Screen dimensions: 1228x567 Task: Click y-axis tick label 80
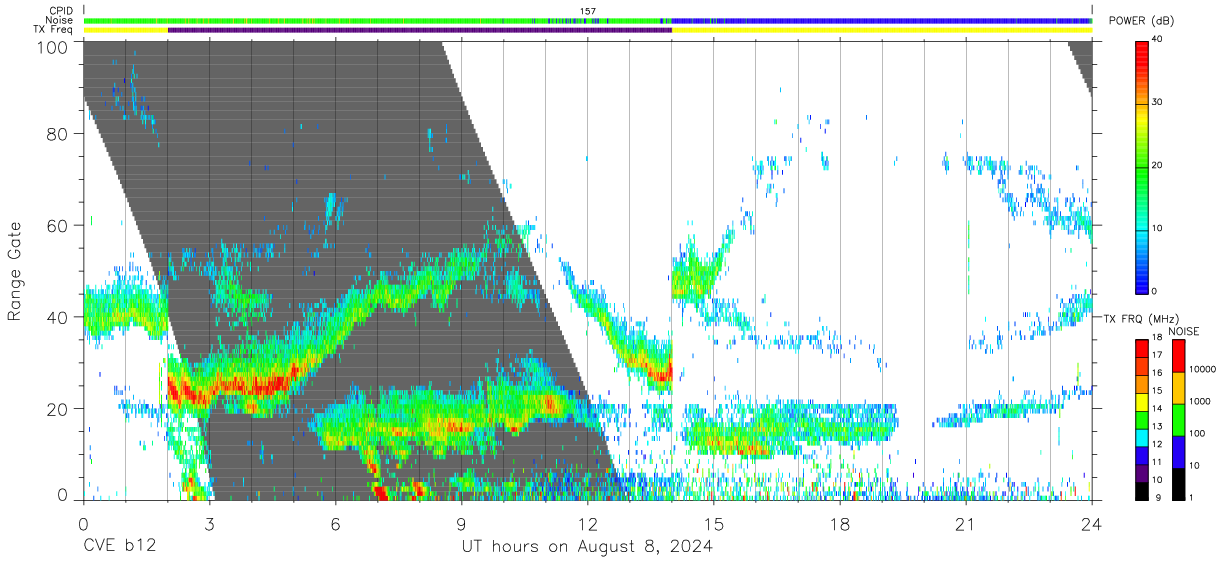point(56,134)
